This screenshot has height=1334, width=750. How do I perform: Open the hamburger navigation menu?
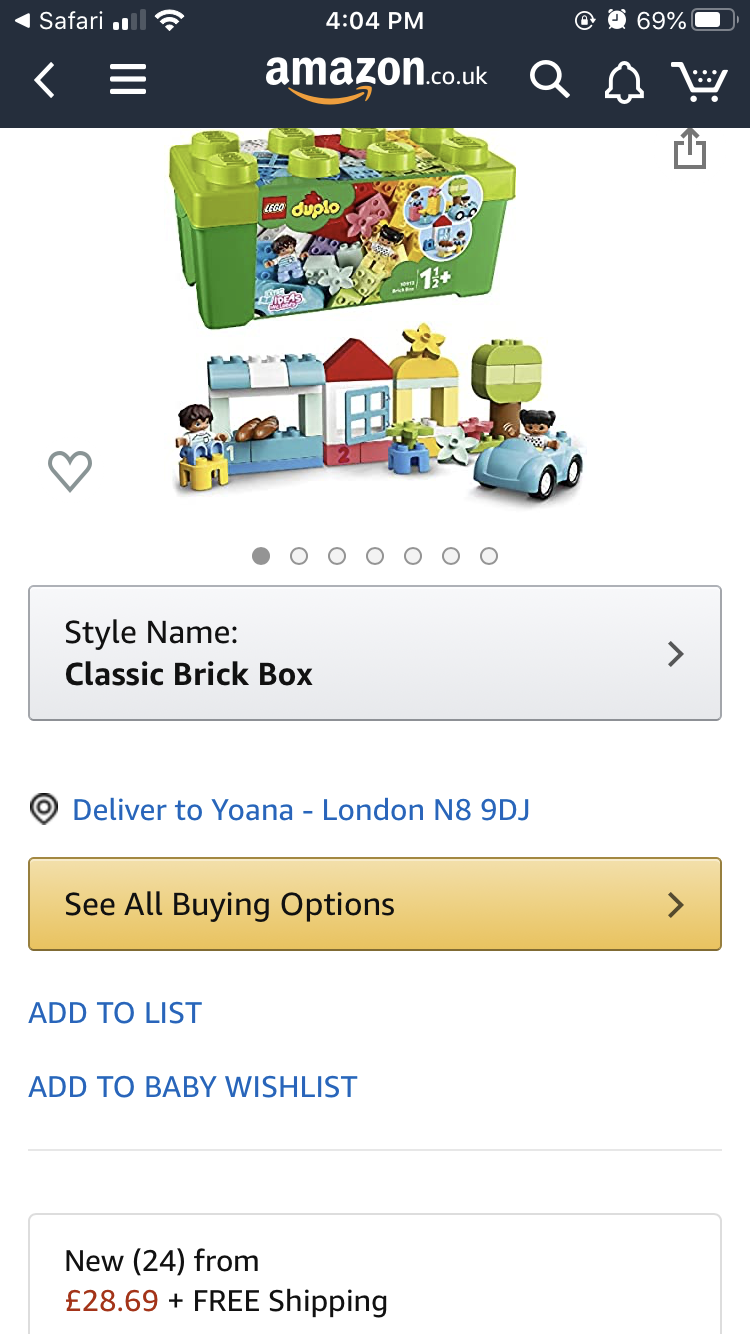tap(128, 79)
